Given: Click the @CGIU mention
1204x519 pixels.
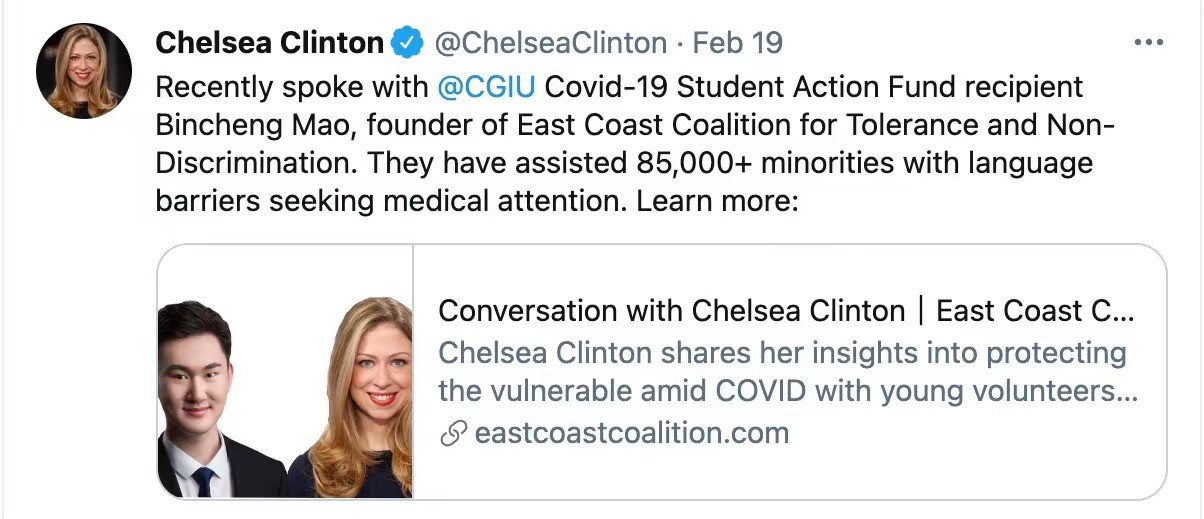Looking at the screenshot, I should (x=486, y=87).
